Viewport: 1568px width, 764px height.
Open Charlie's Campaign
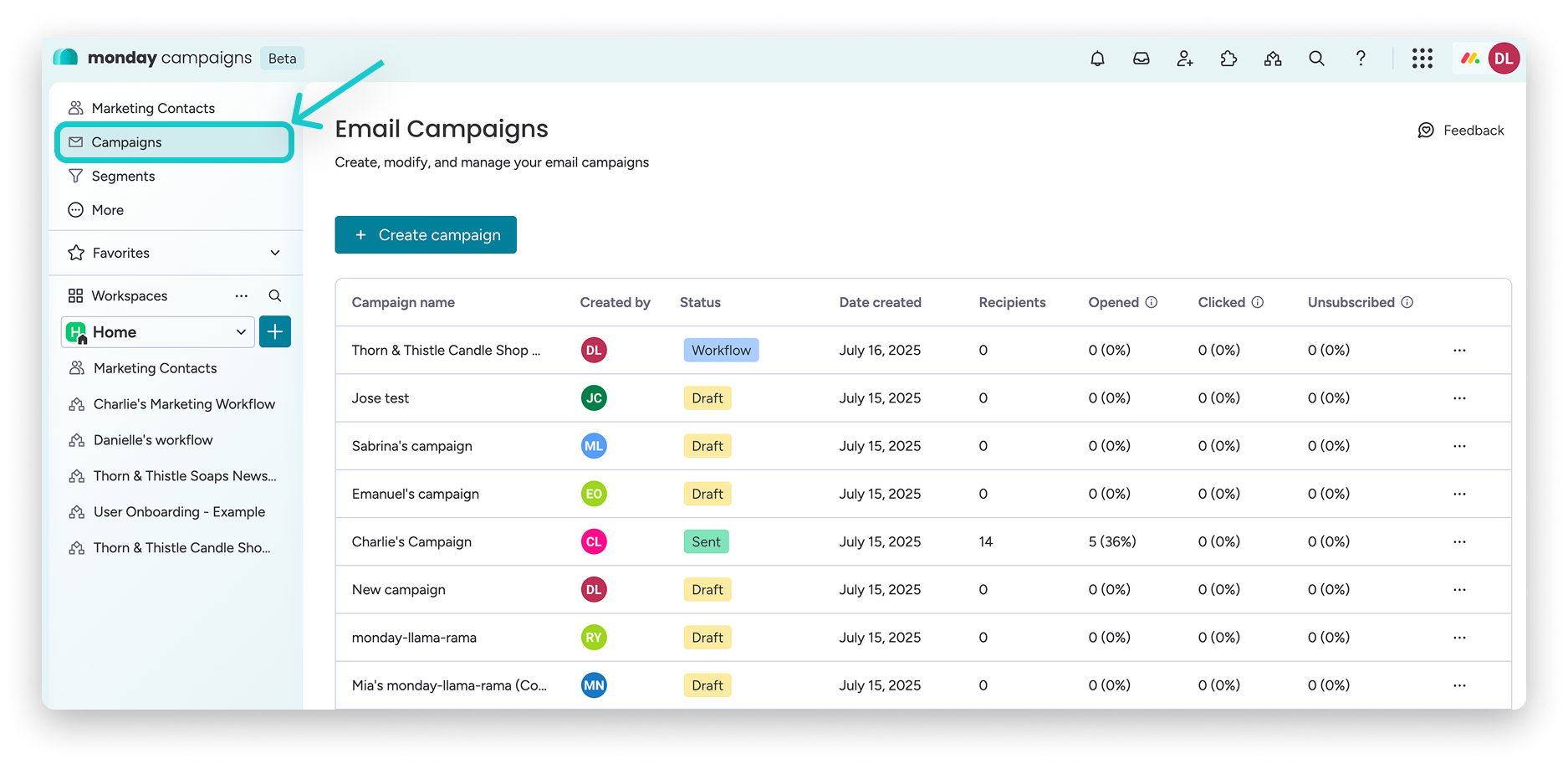pyautogui.click(x=411, y=542)
